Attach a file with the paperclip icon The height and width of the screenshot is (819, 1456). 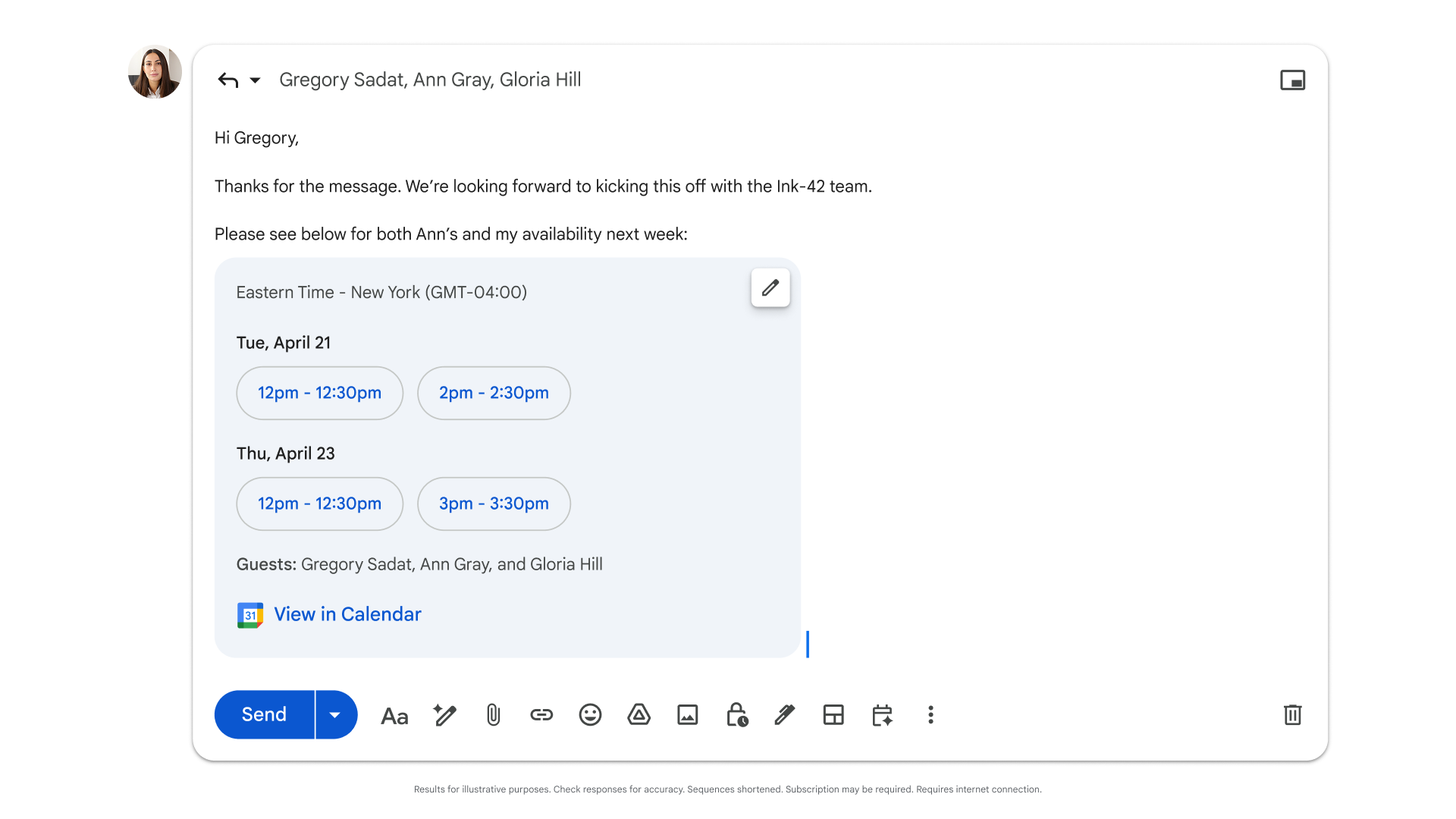[493, 714]
